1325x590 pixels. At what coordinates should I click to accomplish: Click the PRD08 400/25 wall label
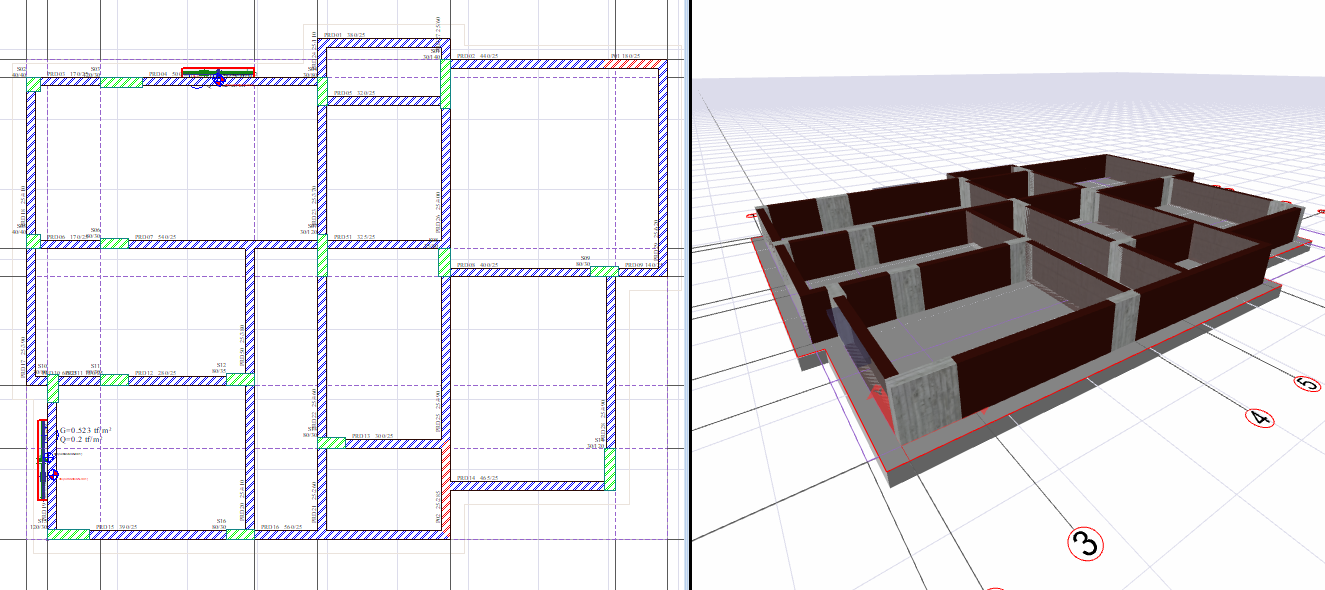tap(477, 265)
